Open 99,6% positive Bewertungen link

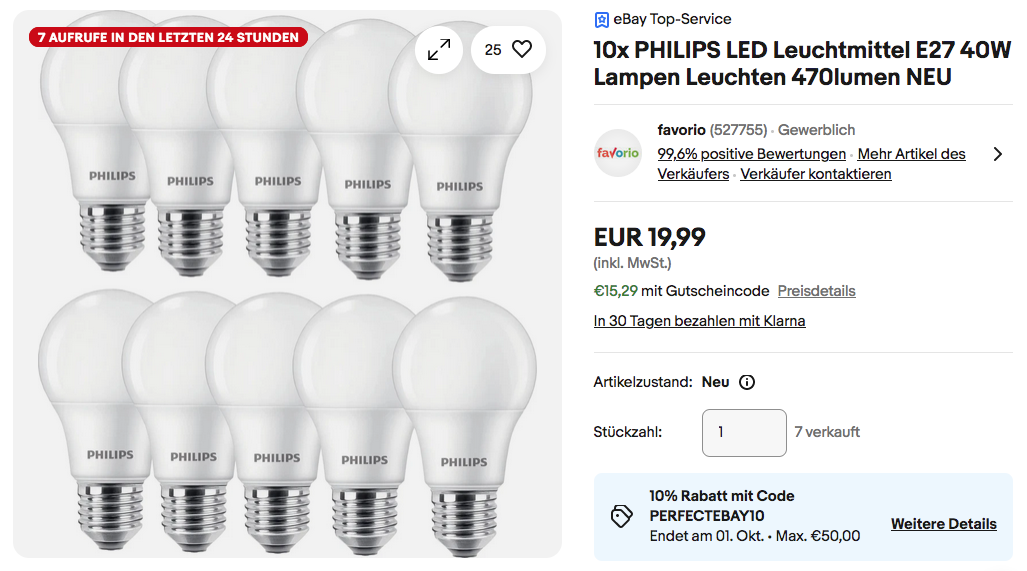[x=751, y=154]
